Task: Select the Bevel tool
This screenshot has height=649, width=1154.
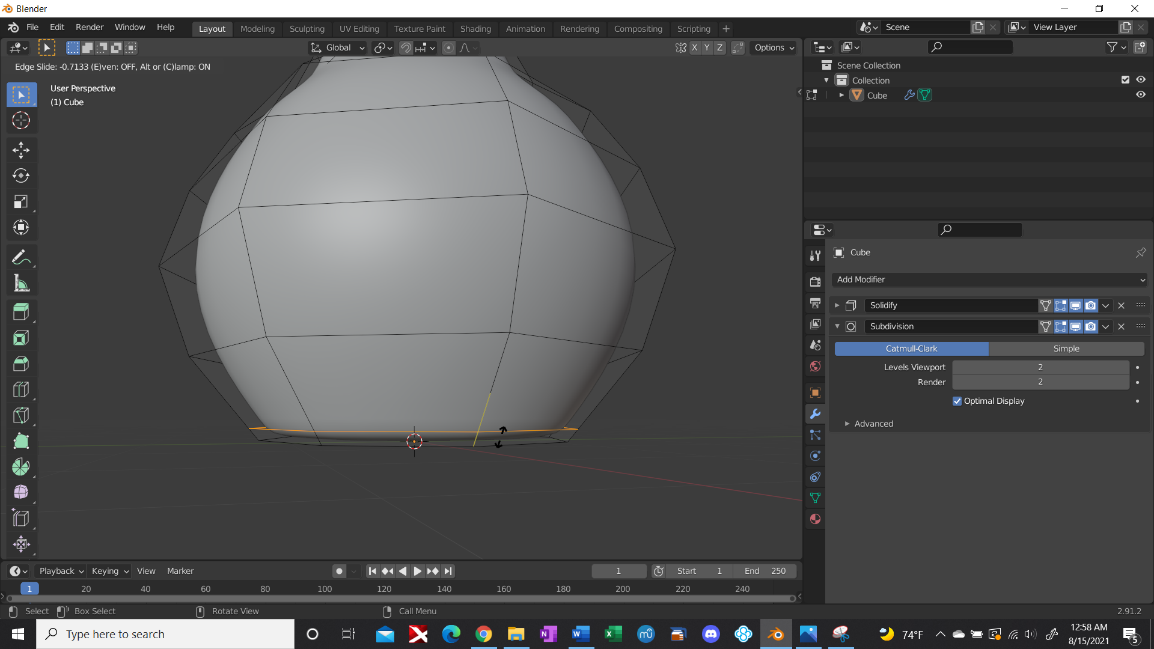Action: pos(21,363)
